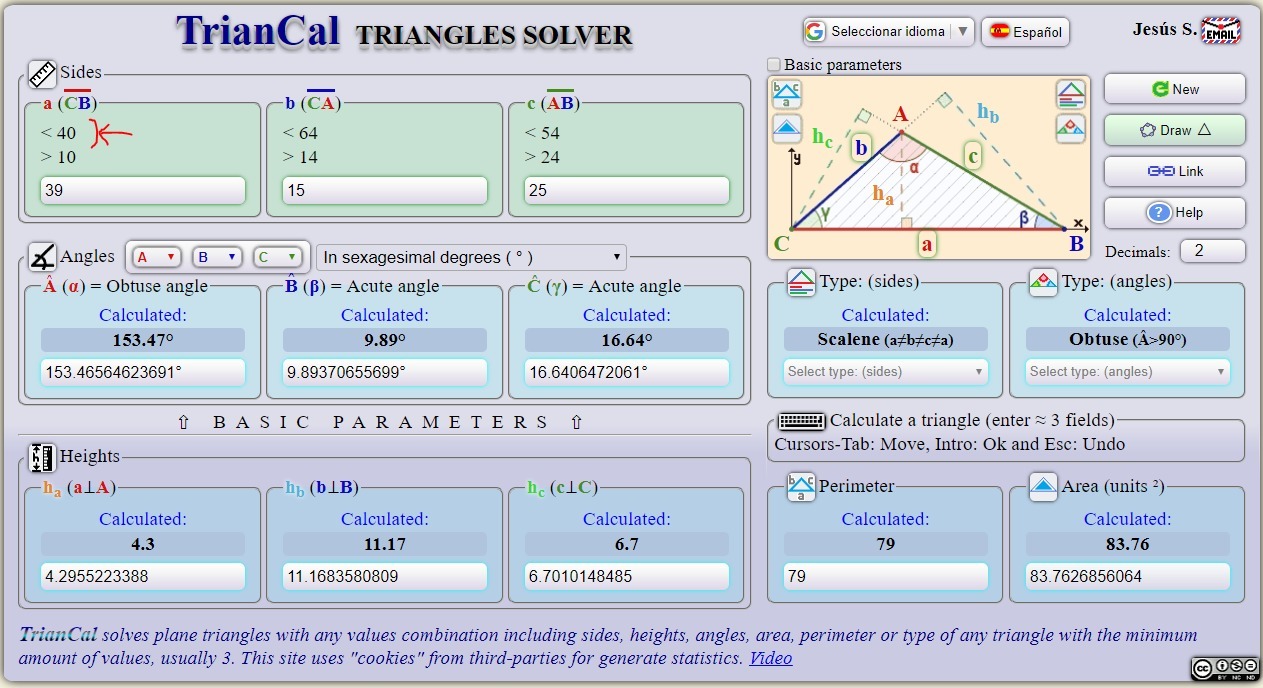The height and width of the screenshot is (688, 1263).
Task: Click author name Jesús S.
Action: click(1164, 30)
